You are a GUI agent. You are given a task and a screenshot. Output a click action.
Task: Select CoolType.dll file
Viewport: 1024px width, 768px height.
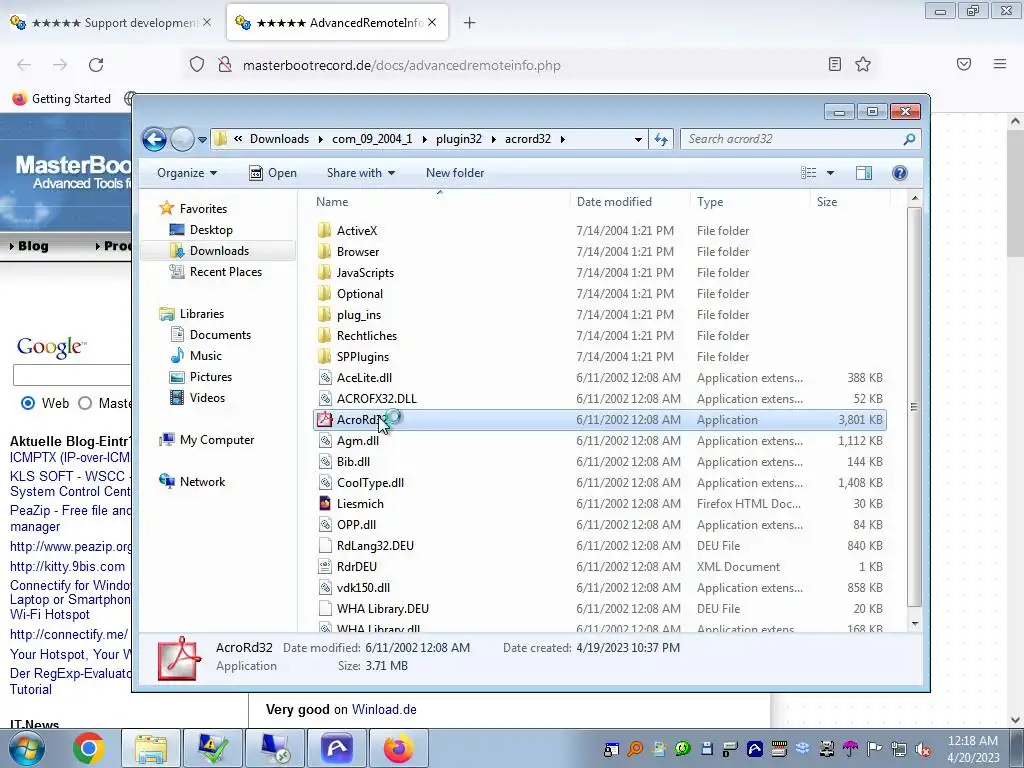point(370,483)
